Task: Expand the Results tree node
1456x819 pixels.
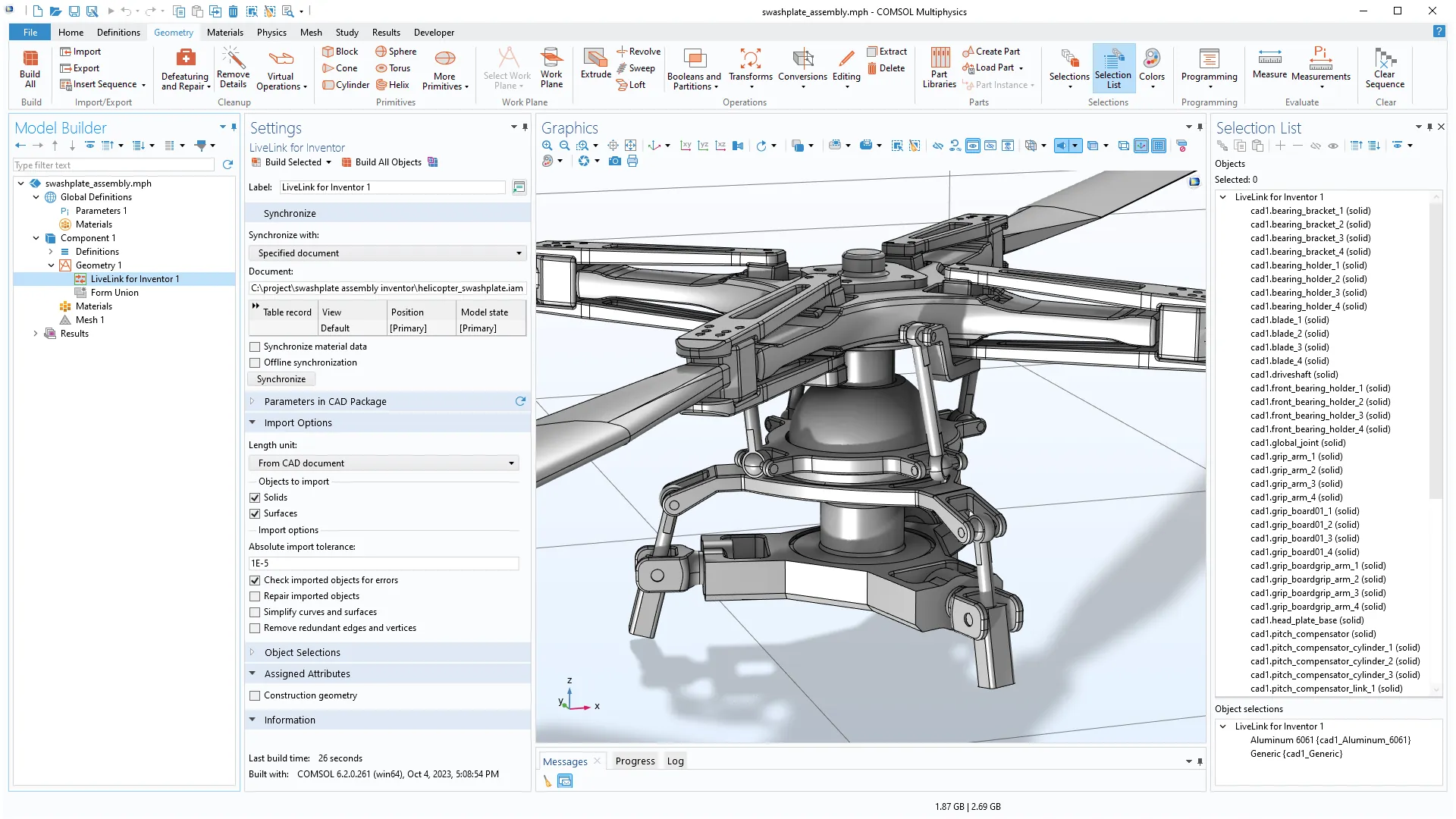Action: coord(36,334)
